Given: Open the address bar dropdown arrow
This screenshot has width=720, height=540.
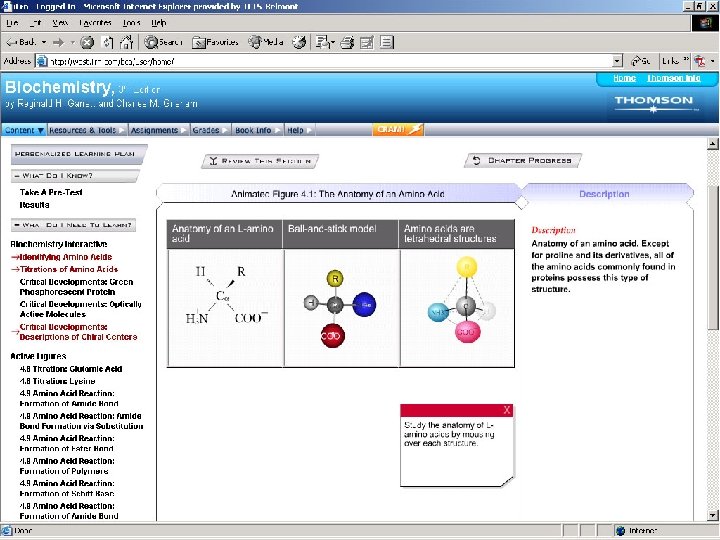Looking at the screenshot, I should coord(618,61).
